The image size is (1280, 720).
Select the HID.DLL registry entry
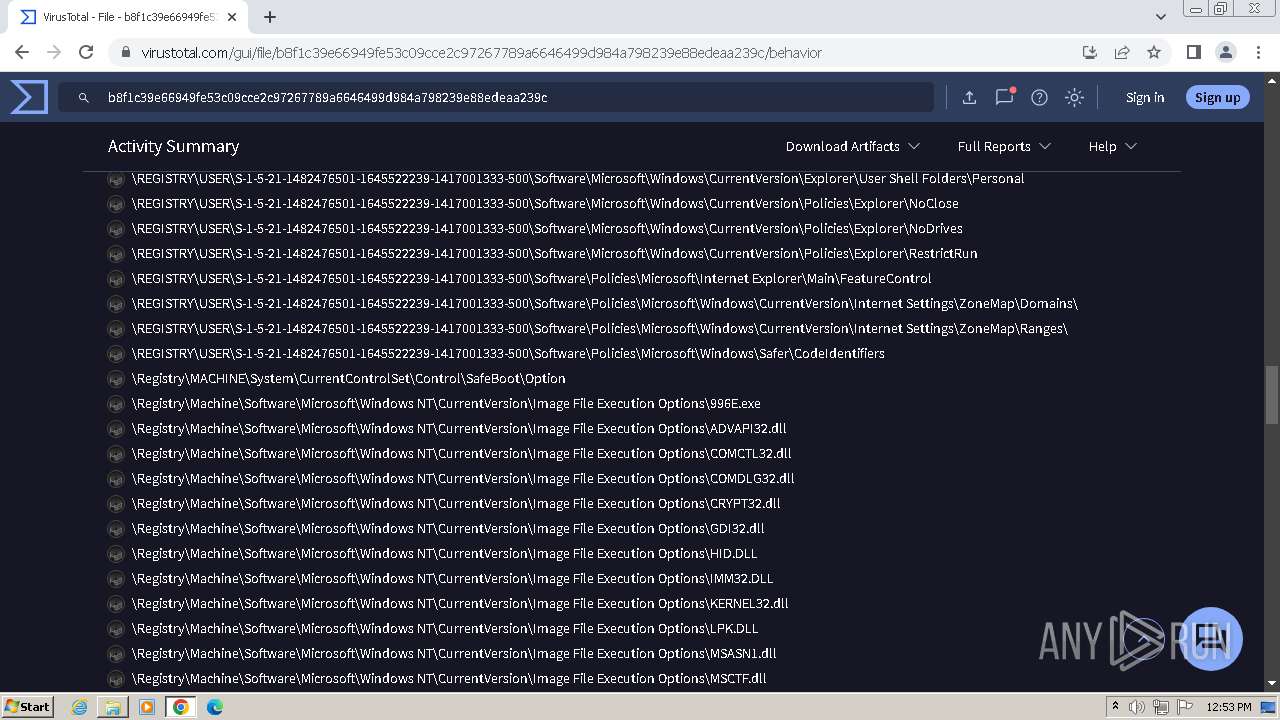click(x=444, y=554)
